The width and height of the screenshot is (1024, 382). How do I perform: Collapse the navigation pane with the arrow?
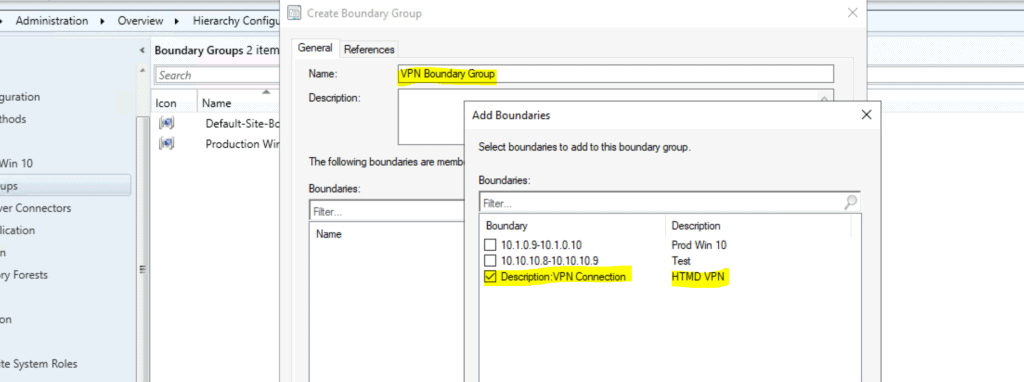pos(142,50)
